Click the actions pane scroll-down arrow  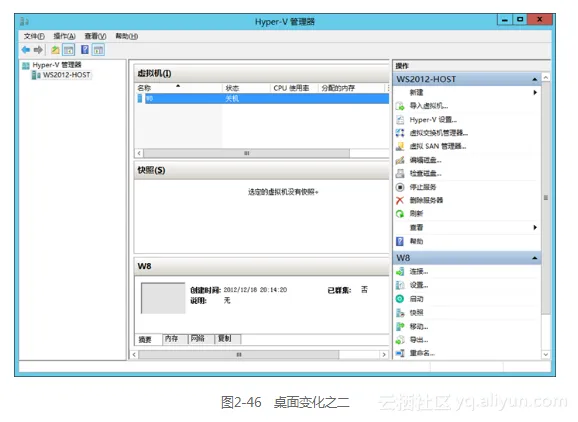[x=546, y=355]
